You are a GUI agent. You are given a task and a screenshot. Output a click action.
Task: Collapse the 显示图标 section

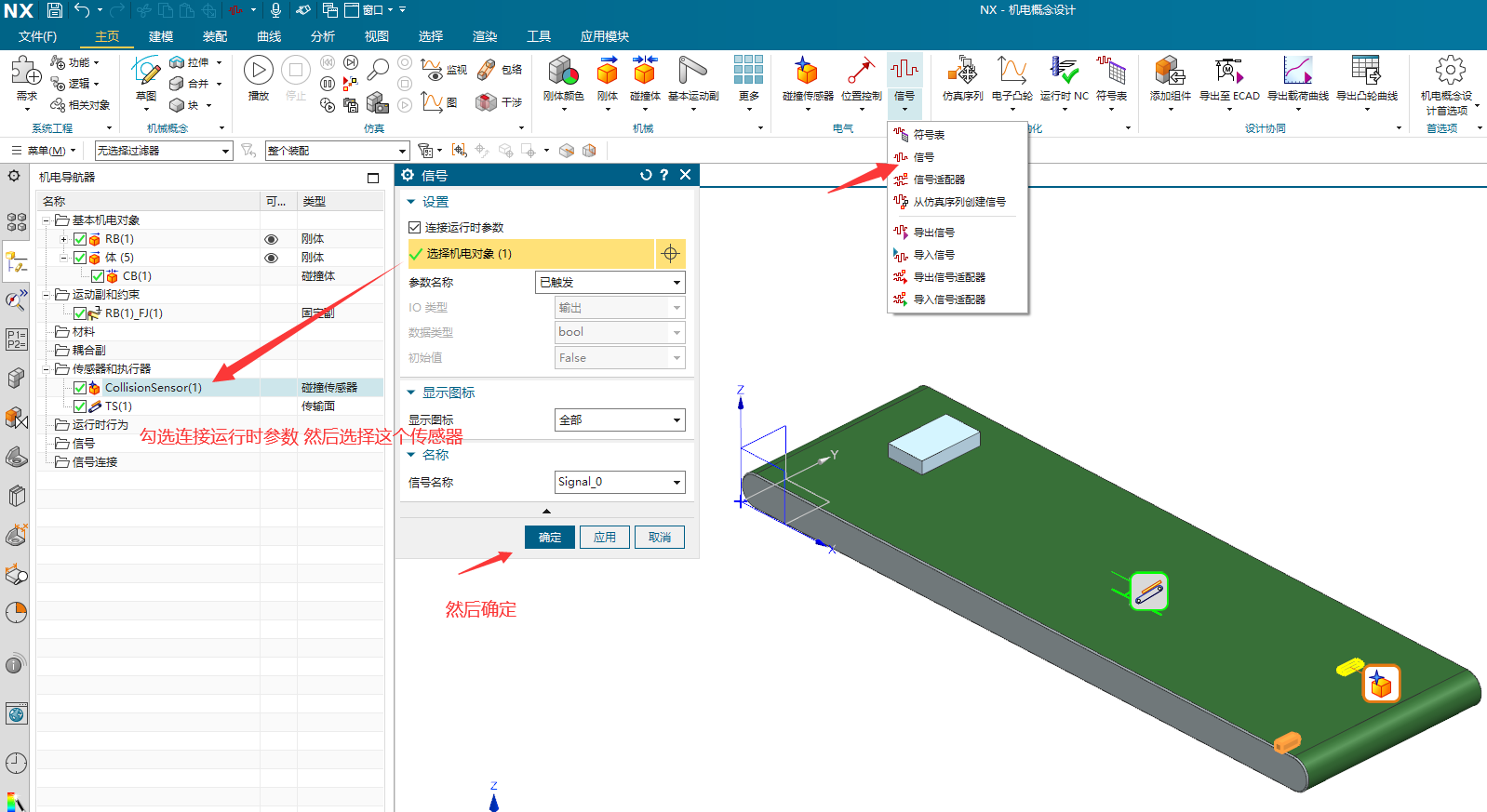click(411, 393)
